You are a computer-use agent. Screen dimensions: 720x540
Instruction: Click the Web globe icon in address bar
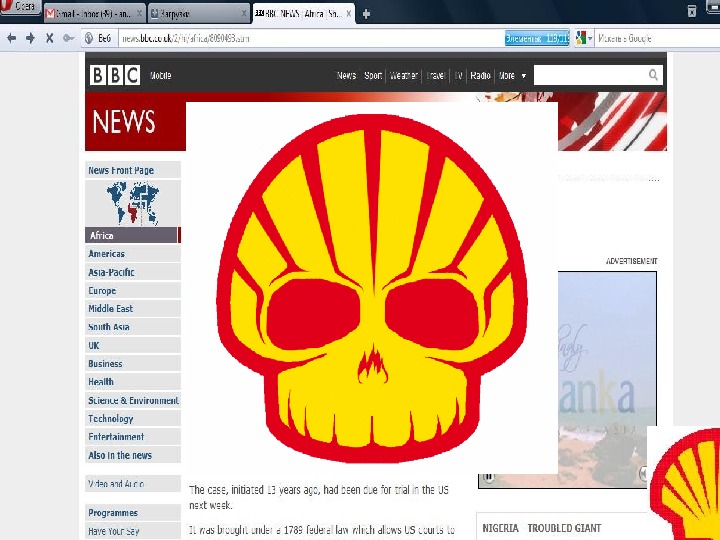point(89,38)
